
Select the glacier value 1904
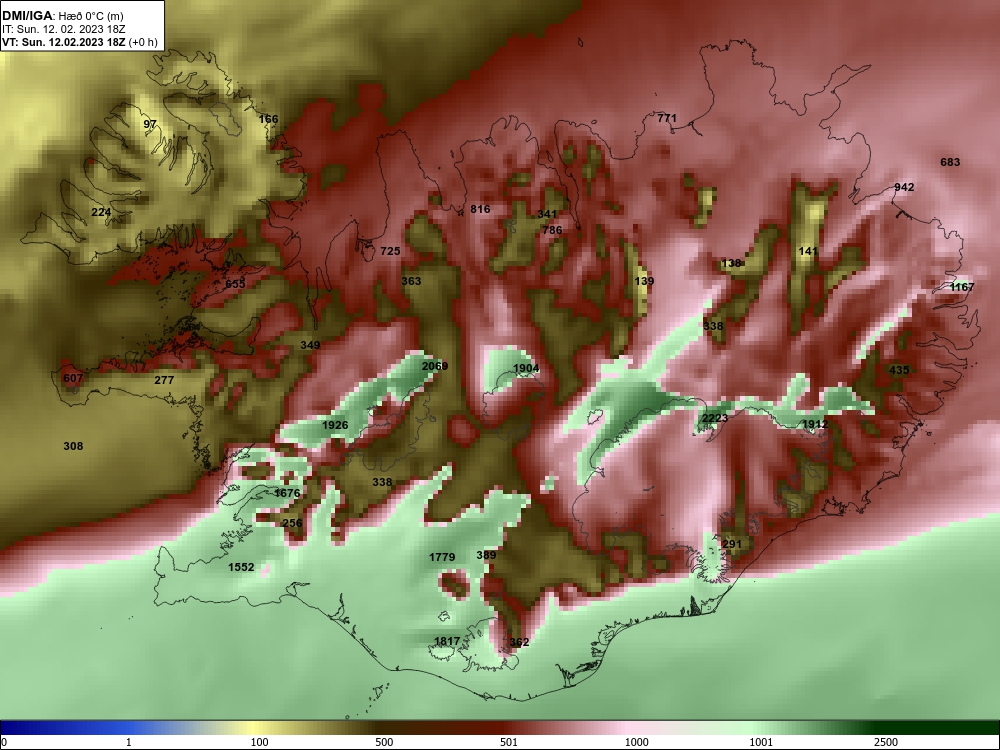tap(526, 368)
